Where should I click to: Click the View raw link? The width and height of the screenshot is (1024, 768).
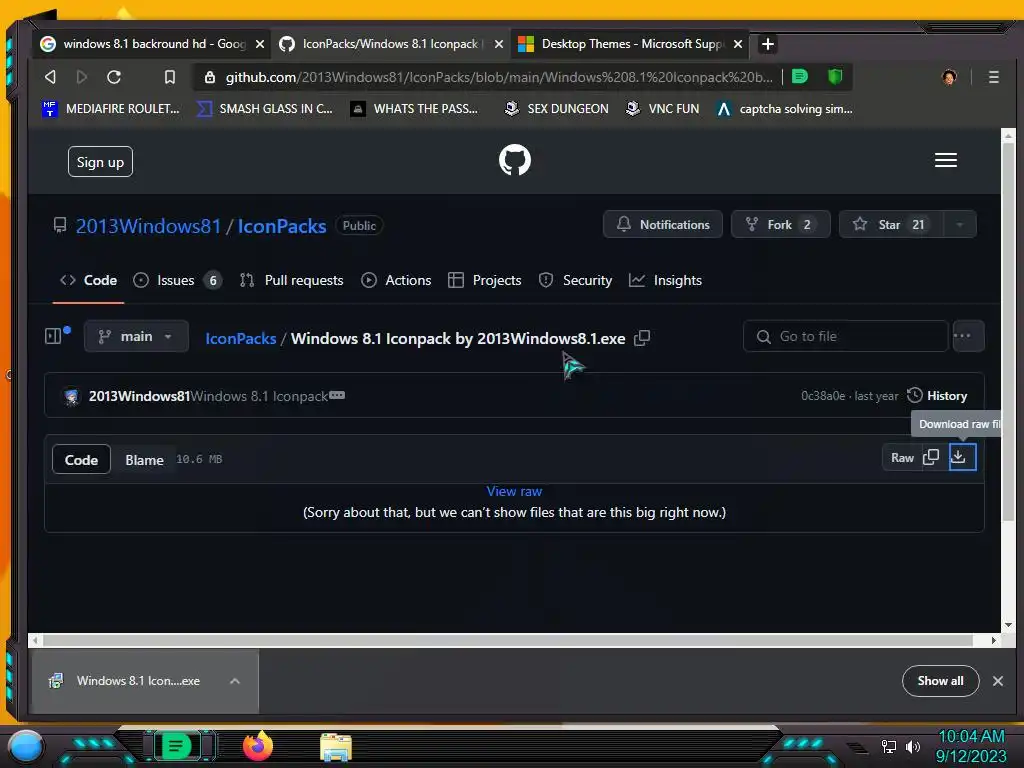pos(514,491)
